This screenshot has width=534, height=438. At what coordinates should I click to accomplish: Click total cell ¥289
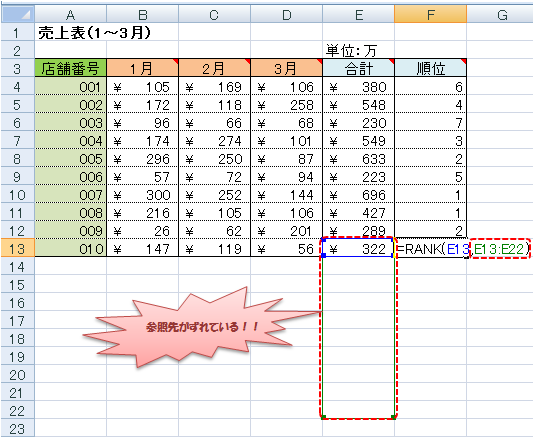(359, 231)
